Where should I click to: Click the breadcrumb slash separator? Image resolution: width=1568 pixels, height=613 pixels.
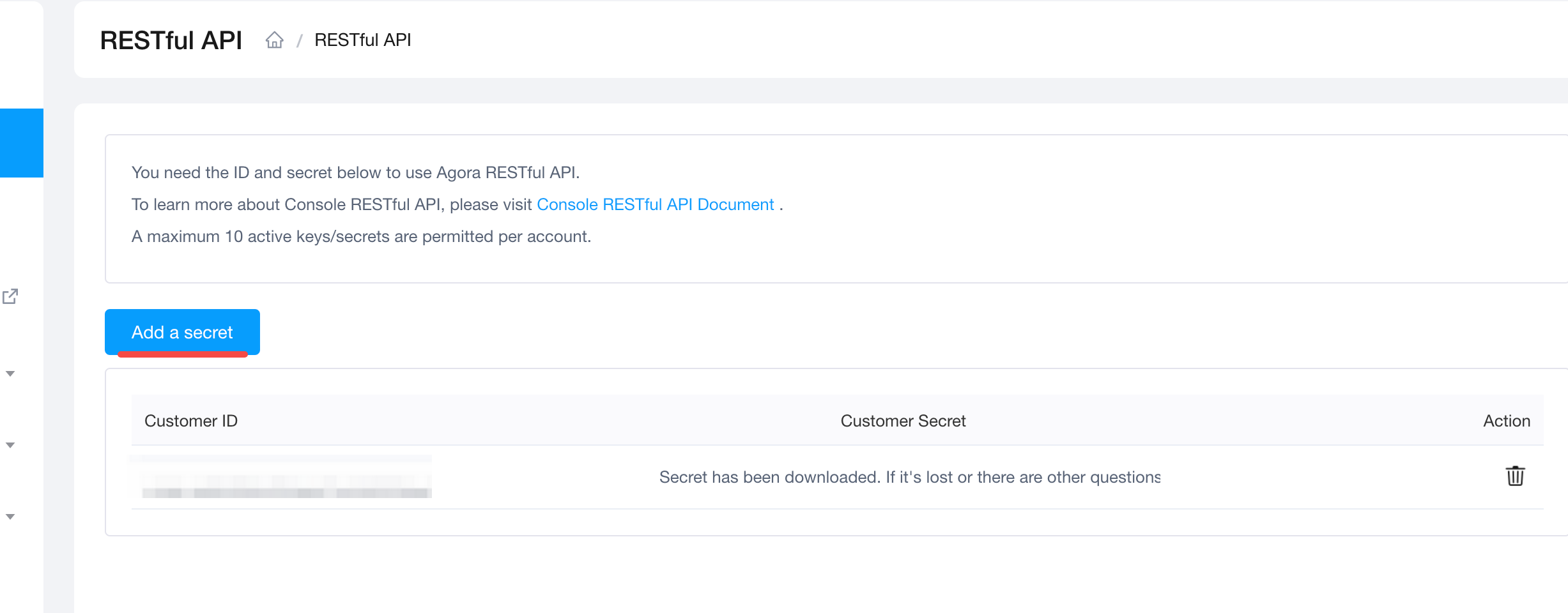point(299,41)
